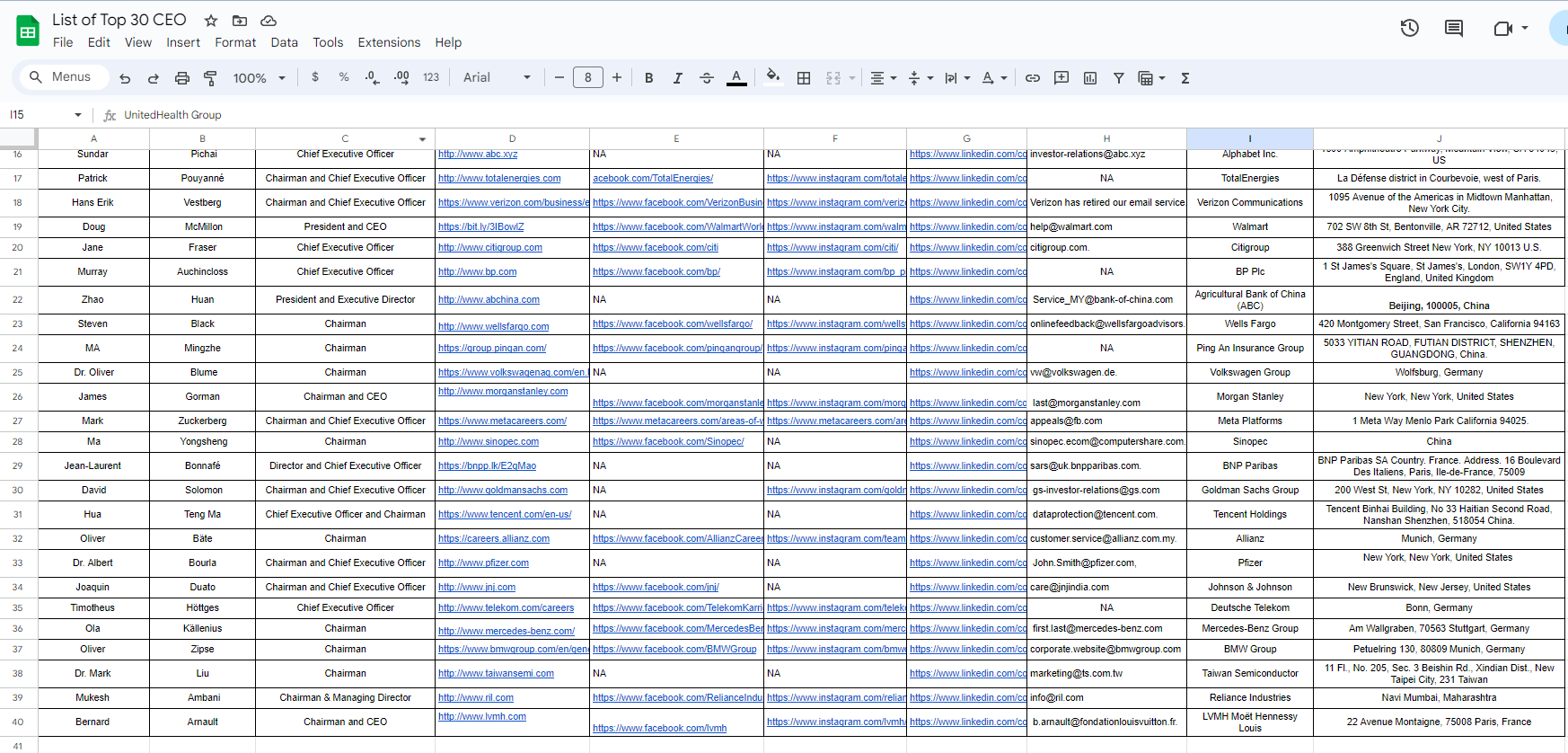Image resolution: width=1568 pixels, height=753 pixels.
Task: Toggle Bold formatting
Action: coord(649,78)
